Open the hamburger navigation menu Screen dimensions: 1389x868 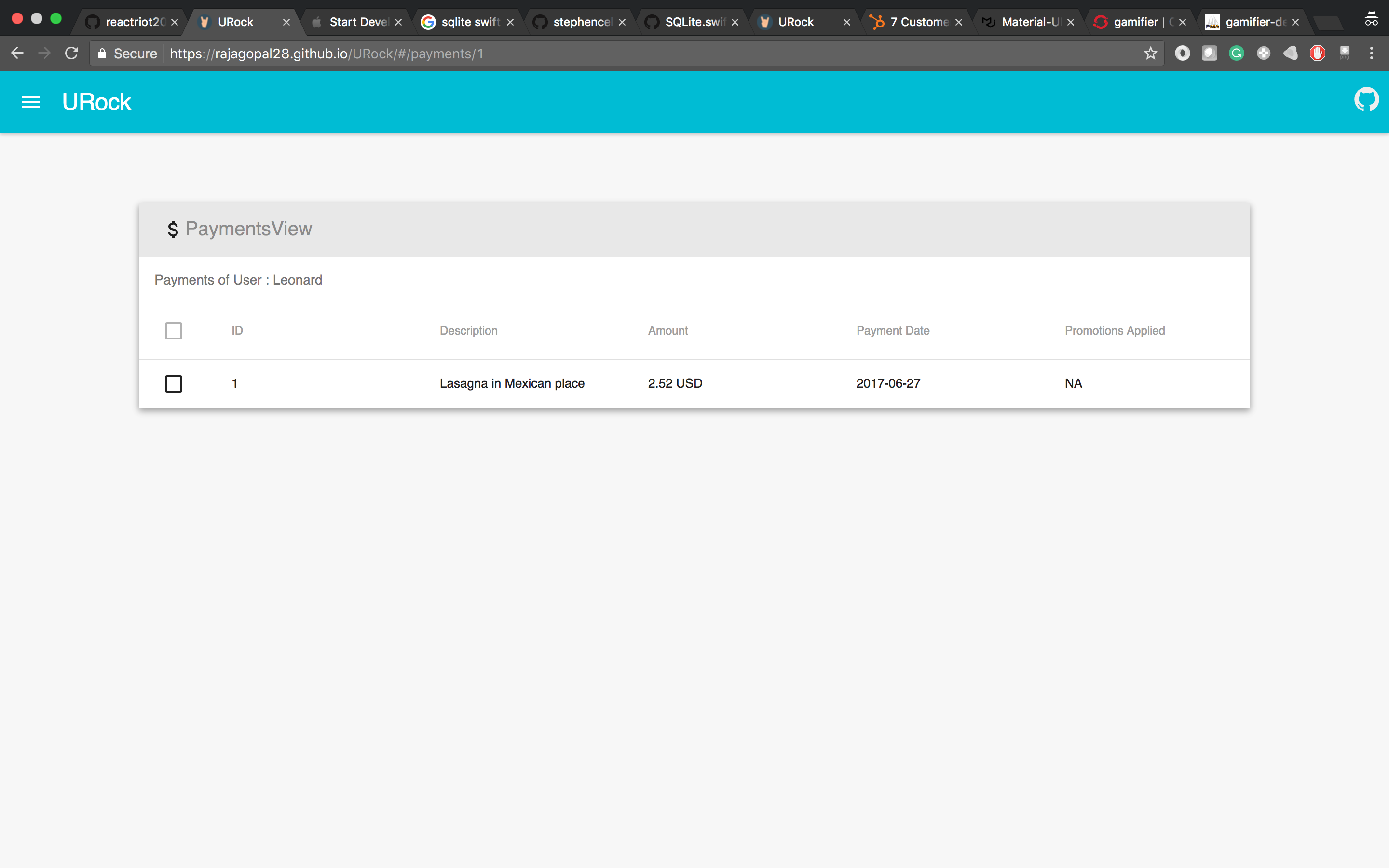[x=31, y=102]
